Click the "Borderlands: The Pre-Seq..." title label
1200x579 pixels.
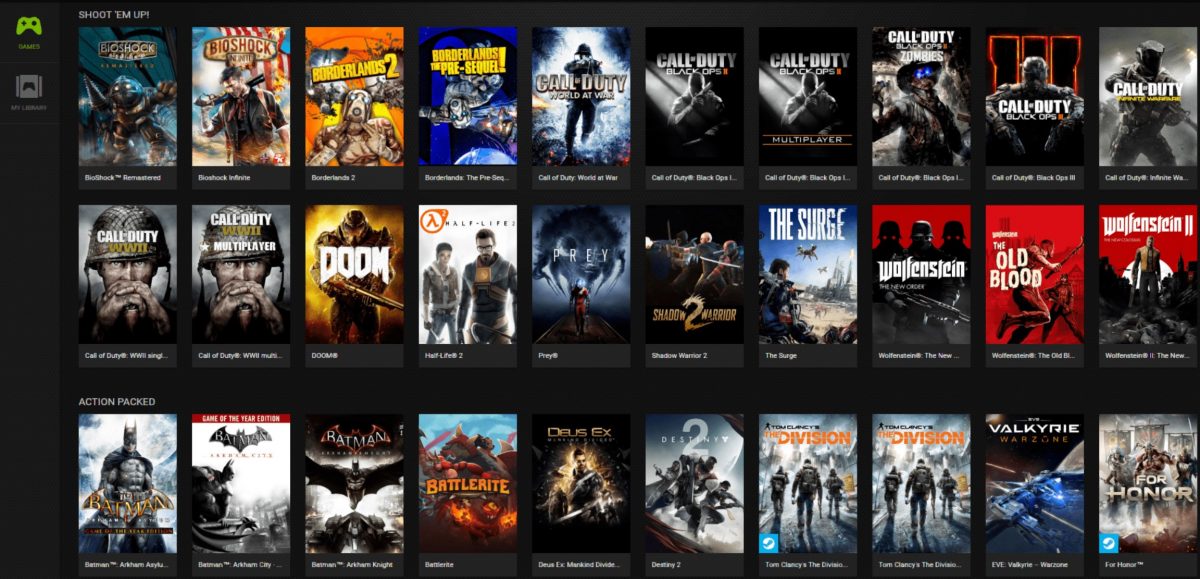[x=464, y=178]
